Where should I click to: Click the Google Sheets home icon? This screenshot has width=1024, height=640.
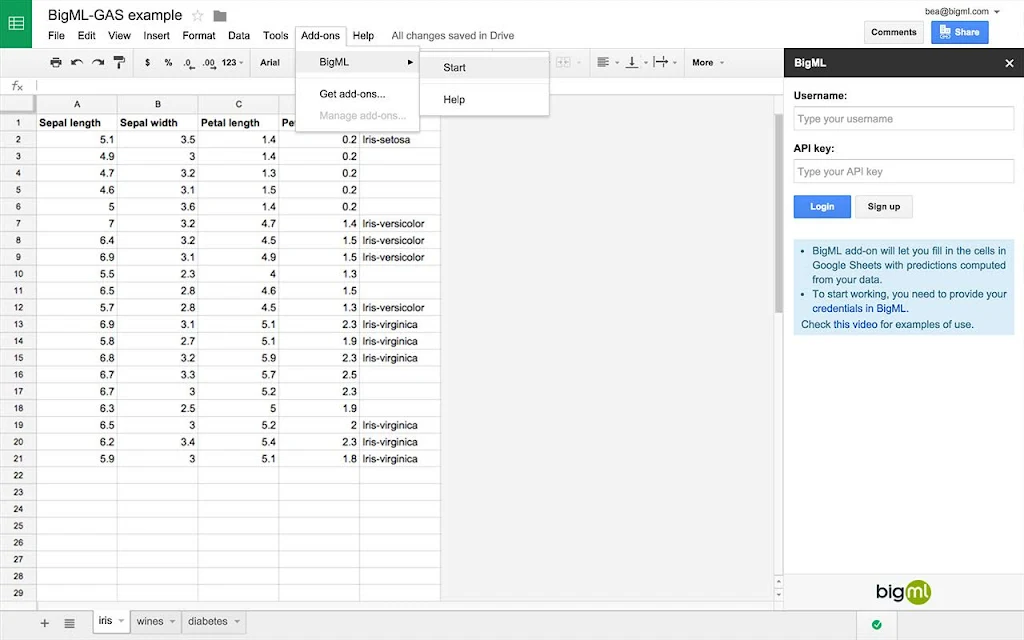click(16, 24)
